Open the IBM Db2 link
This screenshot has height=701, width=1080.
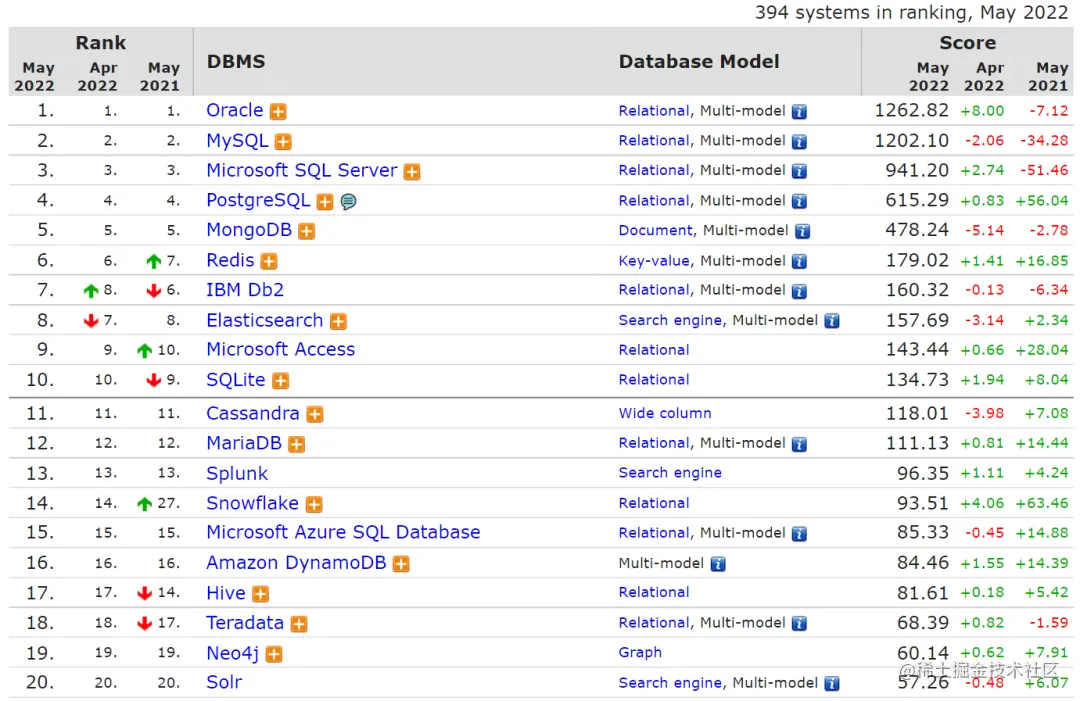coord(245,290)
